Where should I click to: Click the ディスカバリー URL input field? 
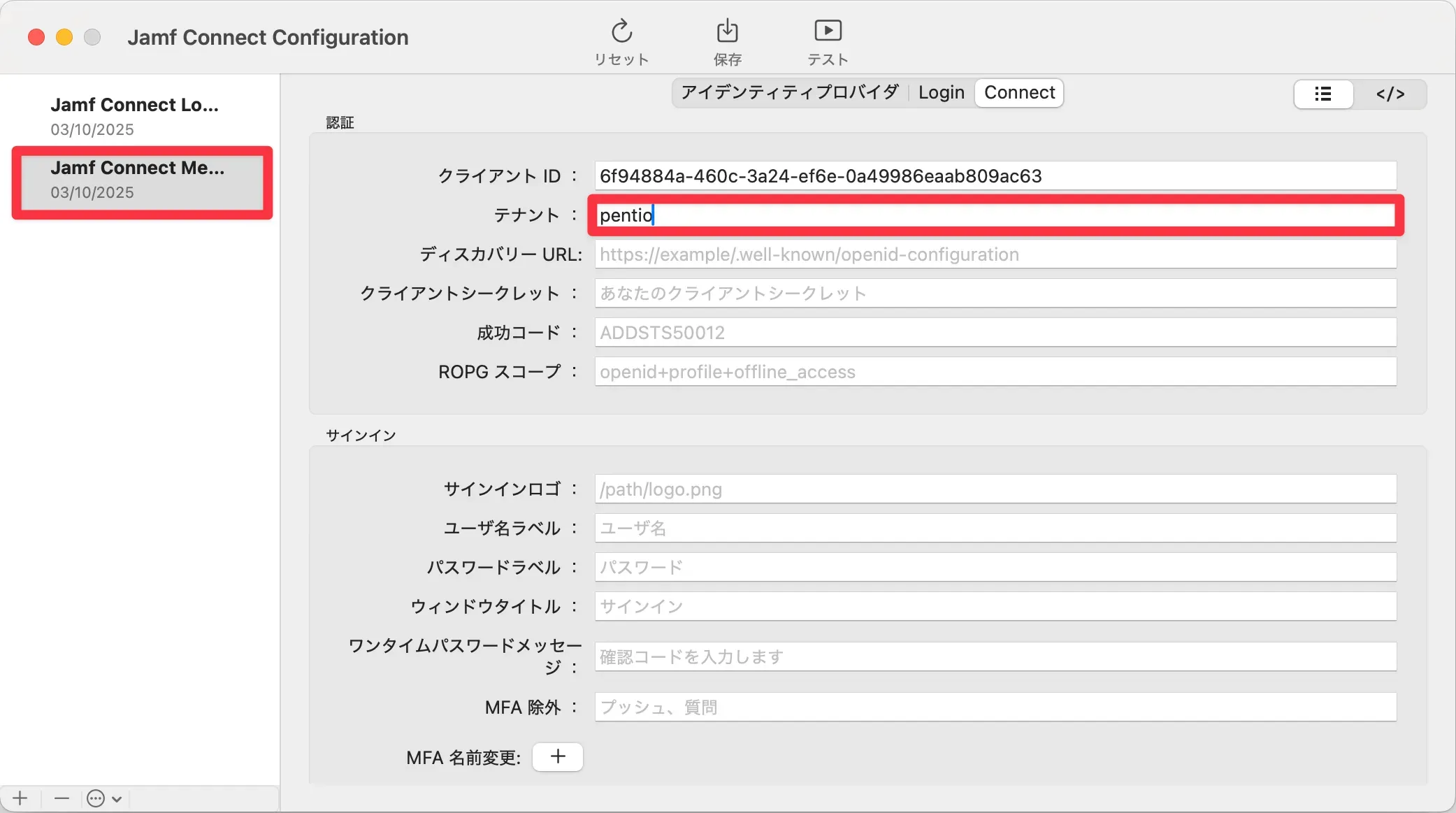click(995, 254)
